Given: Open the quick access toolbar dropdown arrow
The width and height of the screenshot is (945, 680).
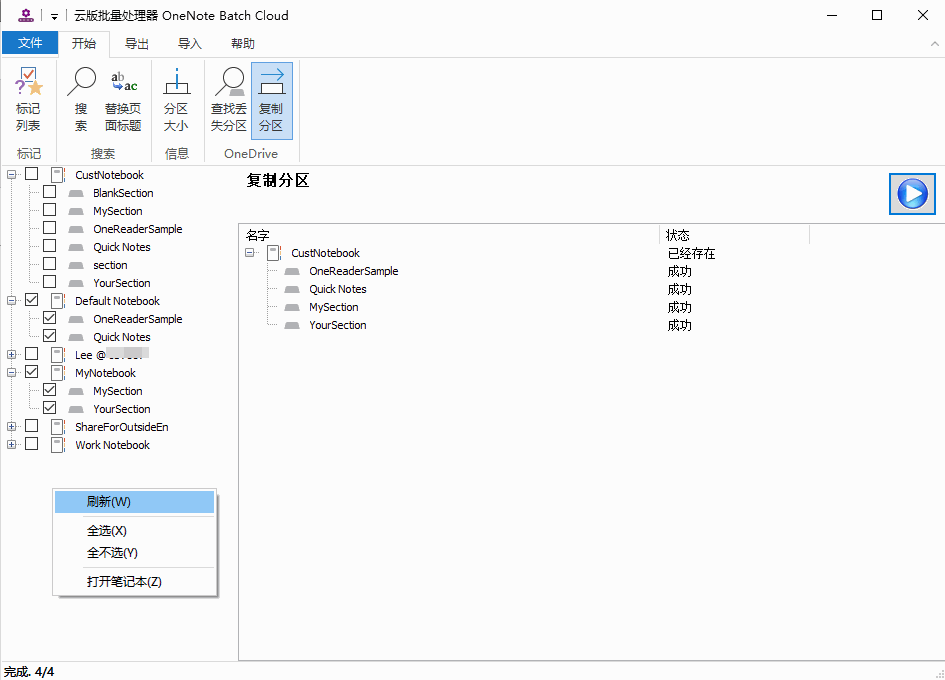Looking at the screenshot, I should (54, 17).
